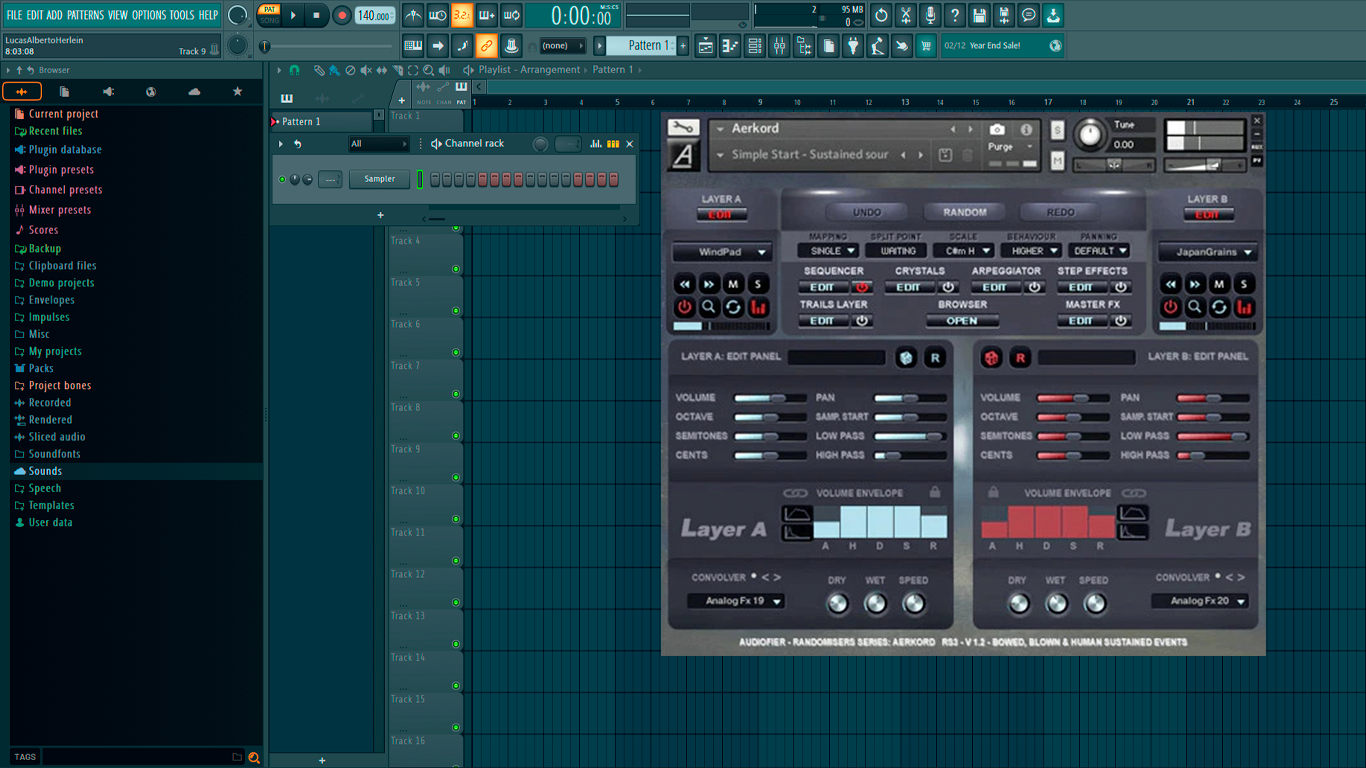Image resolution: width=1366 pixels, height=768 pixels.
Task: Toggle the Crystals power button
Action: point(948,287)
